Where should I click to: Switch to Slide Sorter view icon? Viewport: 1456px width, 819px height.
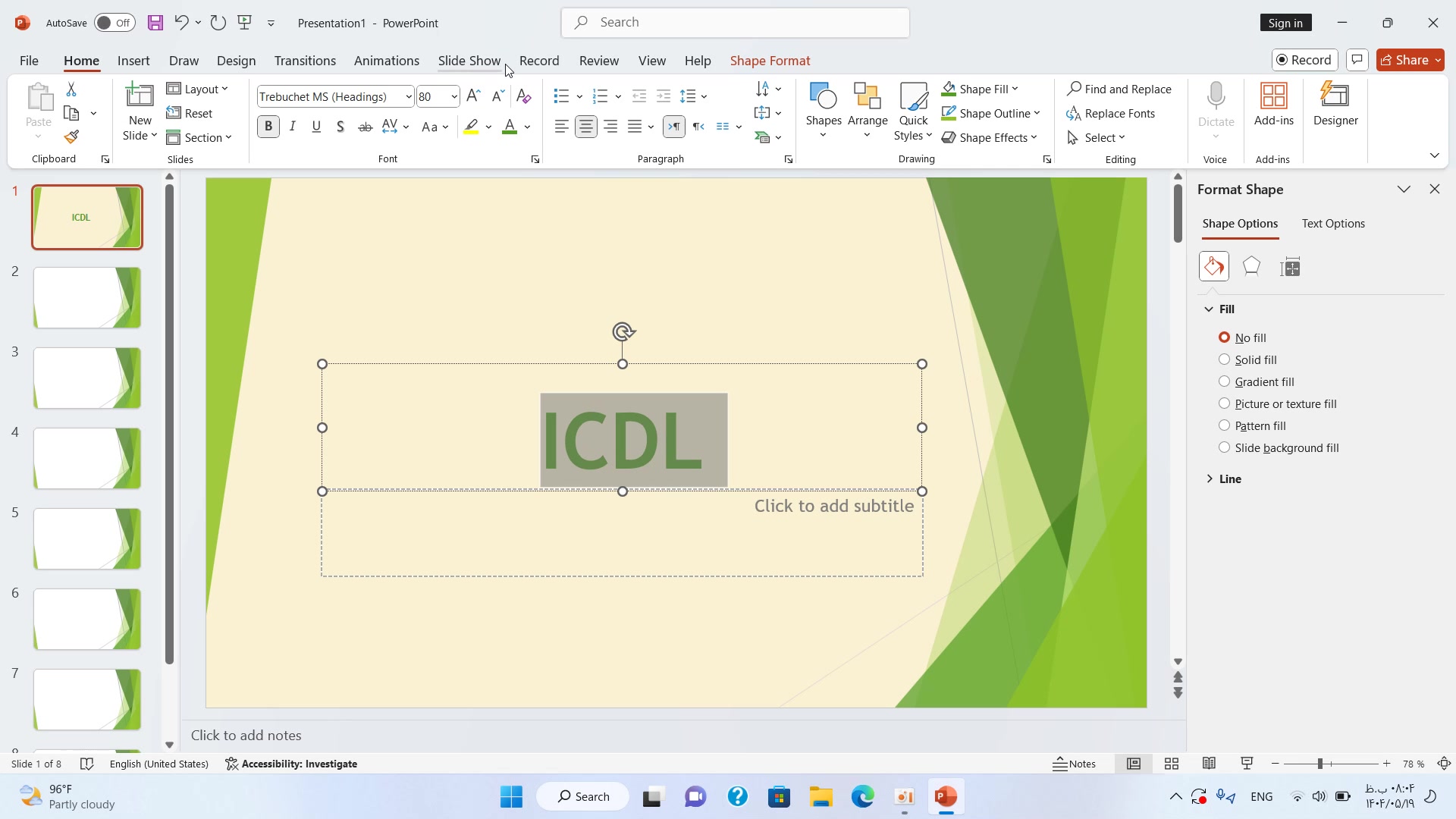(x=1171, y=764)
